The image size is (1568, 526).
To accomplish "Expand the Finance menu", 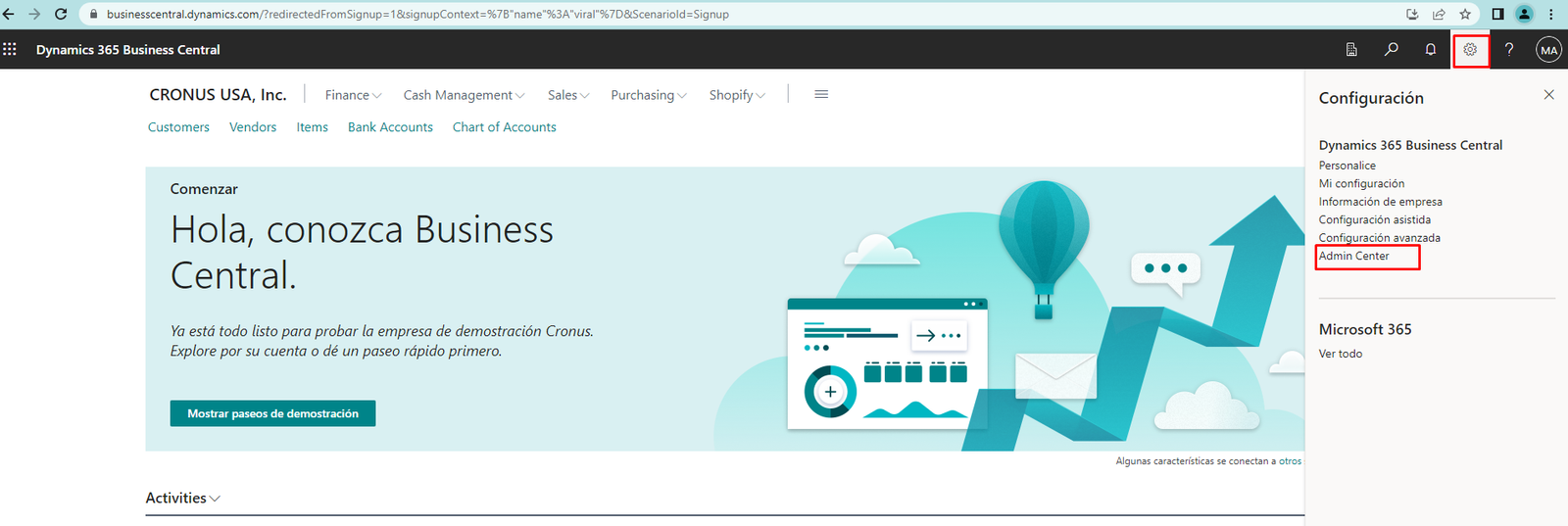I will [x=353, y=95].
